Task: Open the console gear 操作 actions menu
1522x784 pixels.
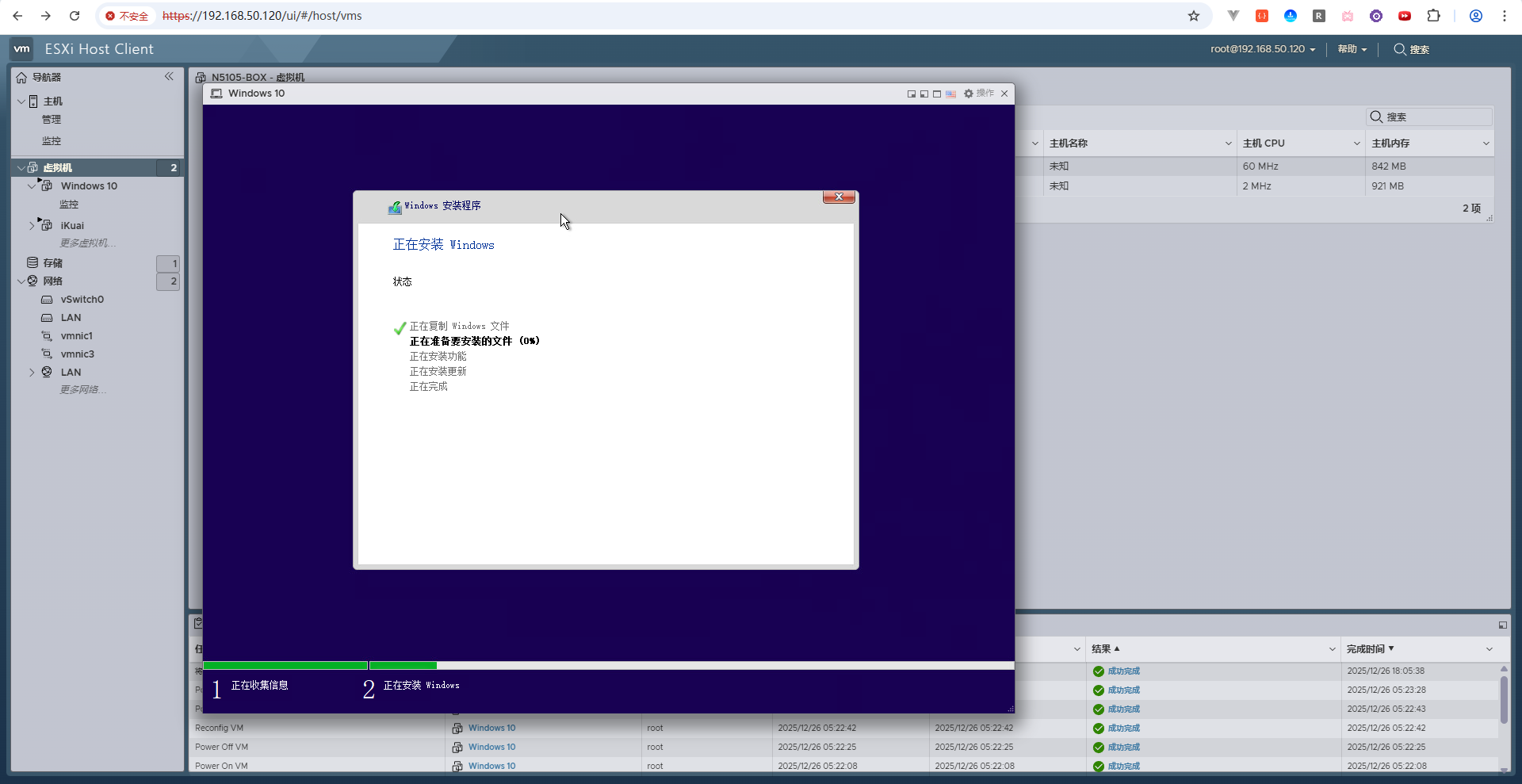Action: (979, 94)
